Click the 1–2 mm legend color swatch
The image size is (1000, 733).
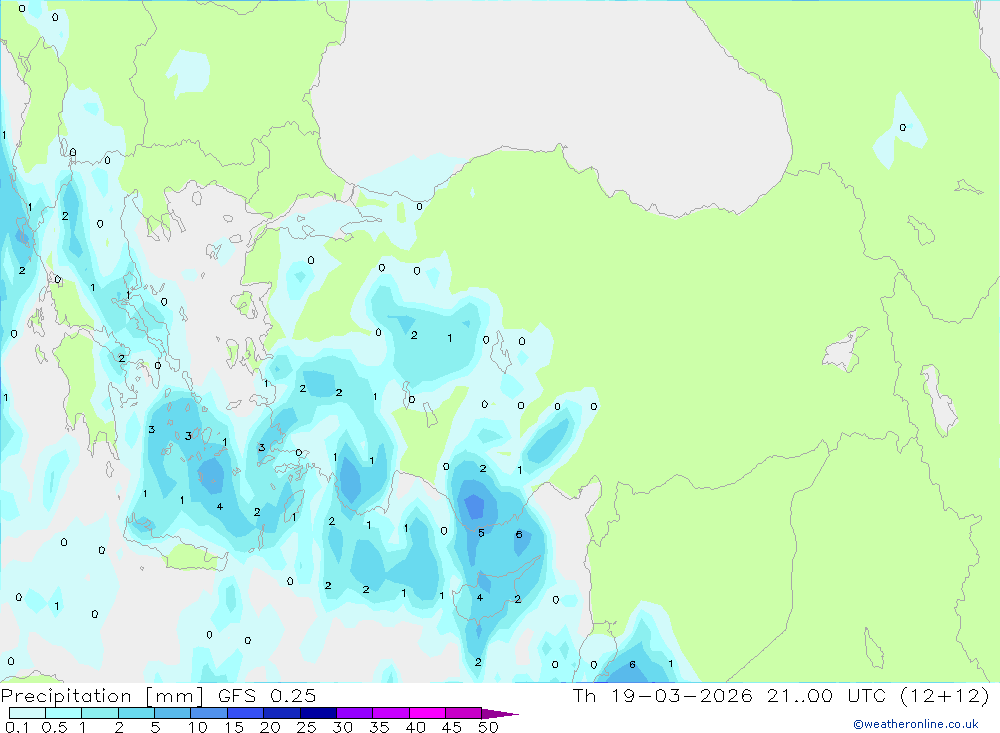100,713
